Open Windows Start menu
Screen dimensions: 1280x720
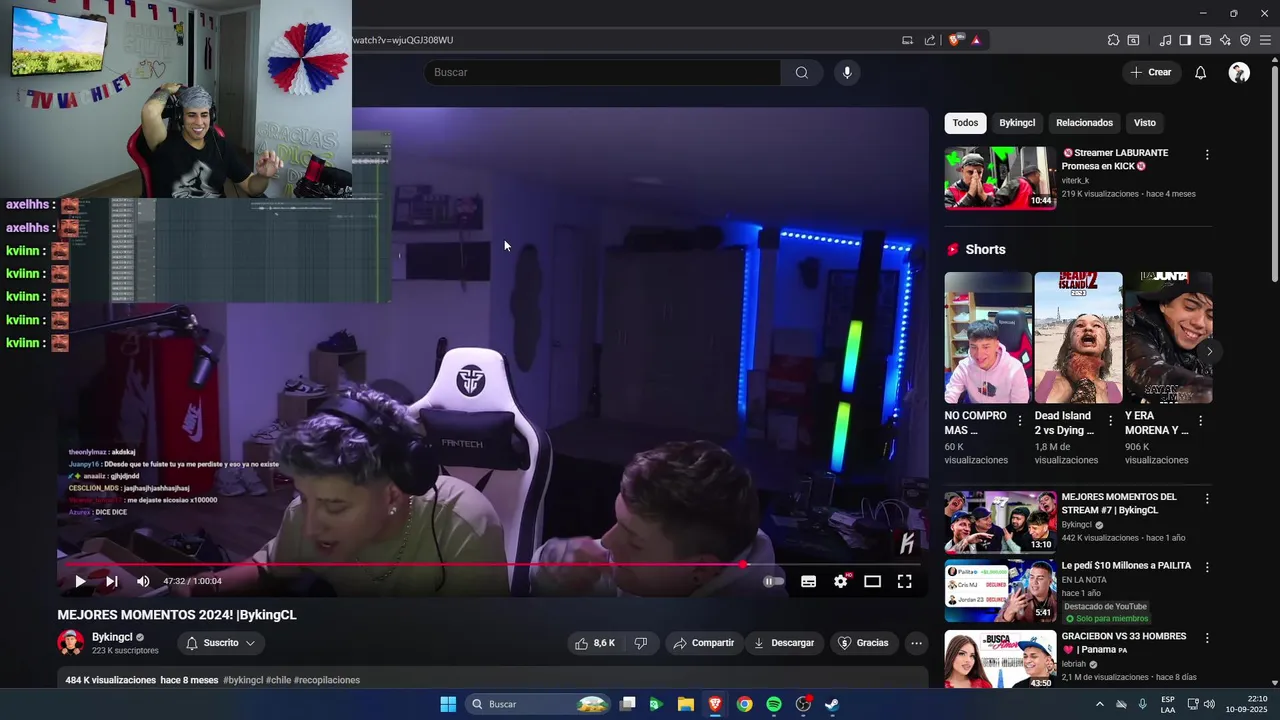click(x=448, y=704)
